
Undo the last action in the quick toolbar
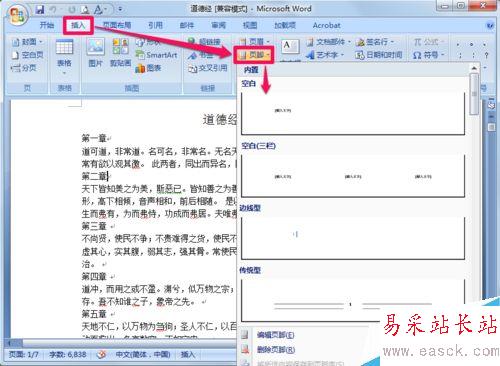coord(53,9)
